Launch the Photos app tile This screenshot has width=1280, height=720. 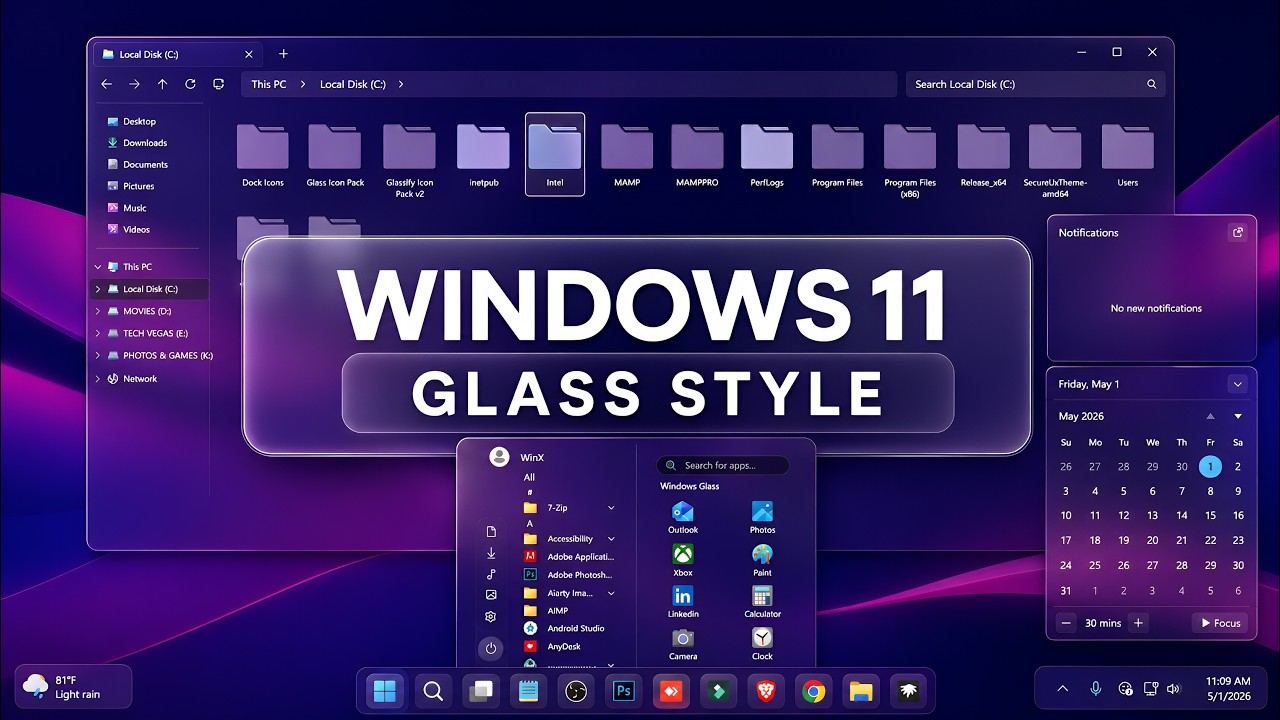click(762, 517)
